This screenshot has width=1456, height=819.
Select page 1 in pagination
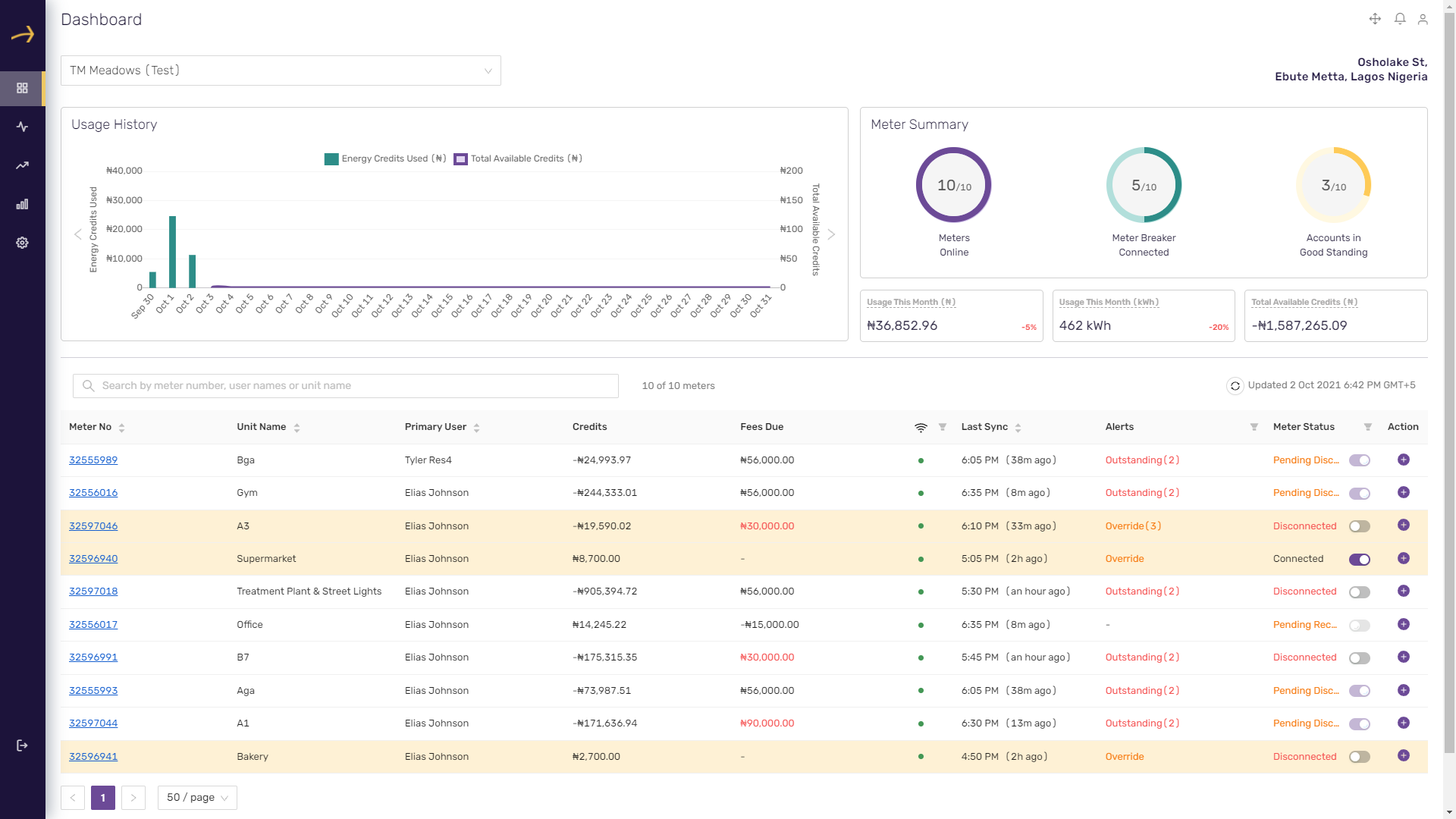click(x=103, y=798)
